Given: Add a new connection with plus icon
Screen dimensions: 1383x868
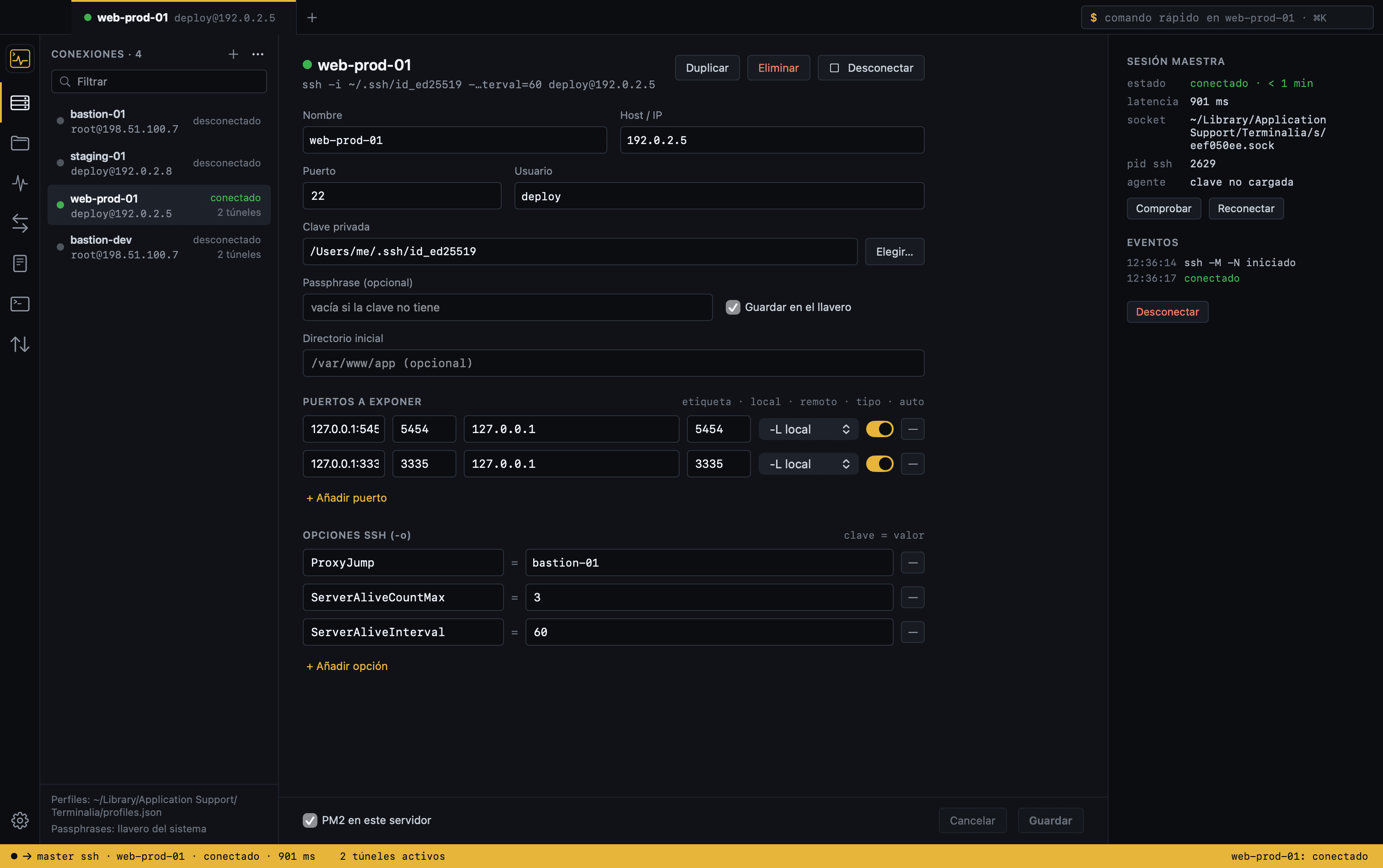Looking at the screenshot, I should [x=233, y=54].
